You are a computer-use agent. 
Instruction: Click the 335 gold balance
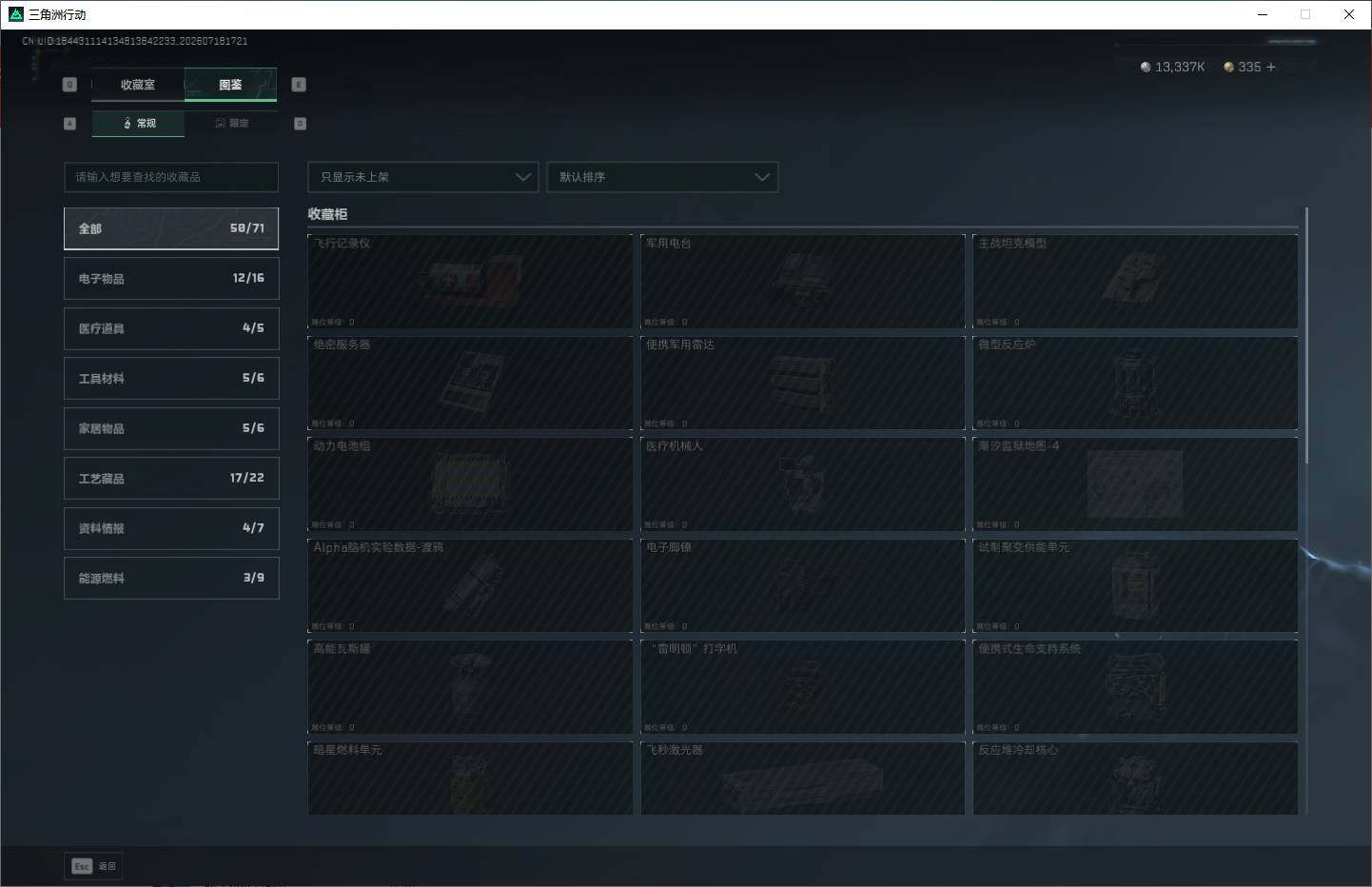[1249, 67]
